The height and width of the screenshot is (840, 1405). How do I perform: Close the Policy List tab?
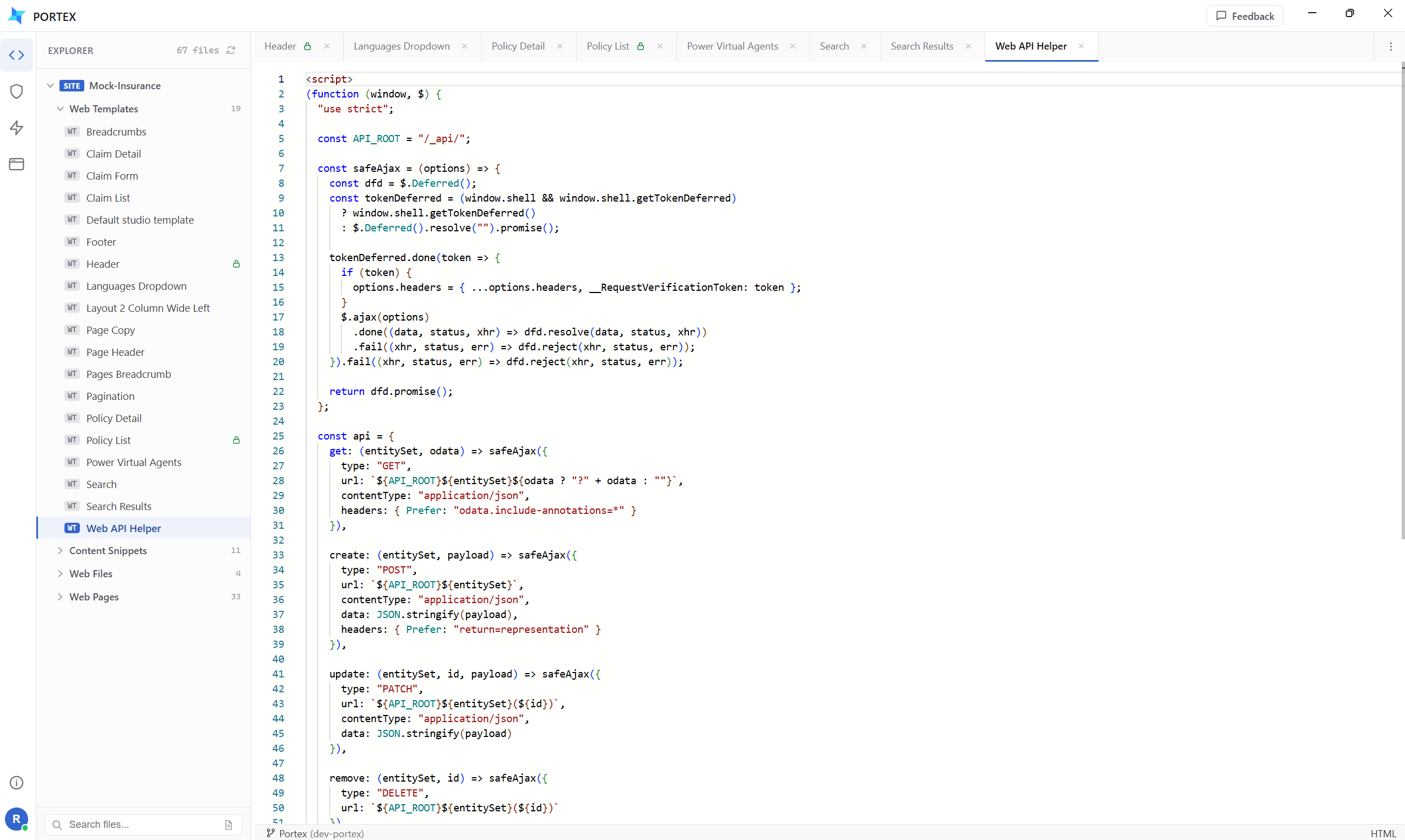coord(660,46)
